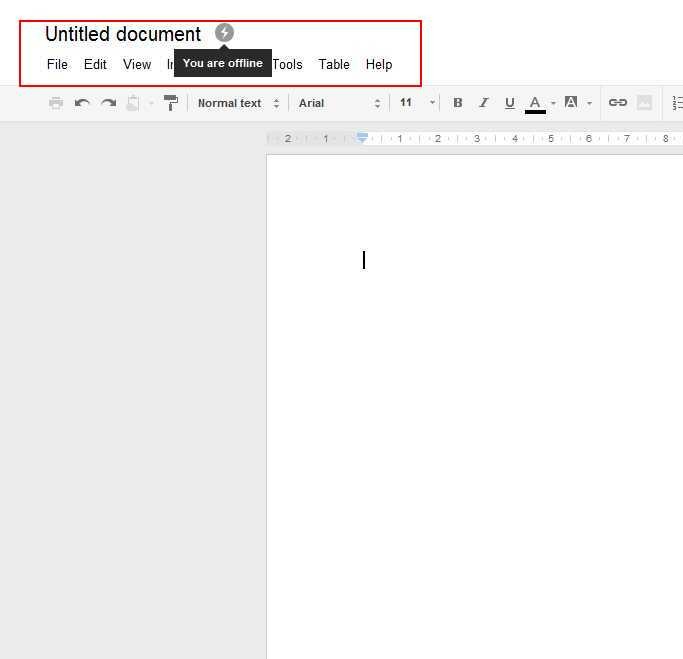Viewport: 683px width, 659px height.
Task: Rename the Untitled document title
Action: click(123, 34)
